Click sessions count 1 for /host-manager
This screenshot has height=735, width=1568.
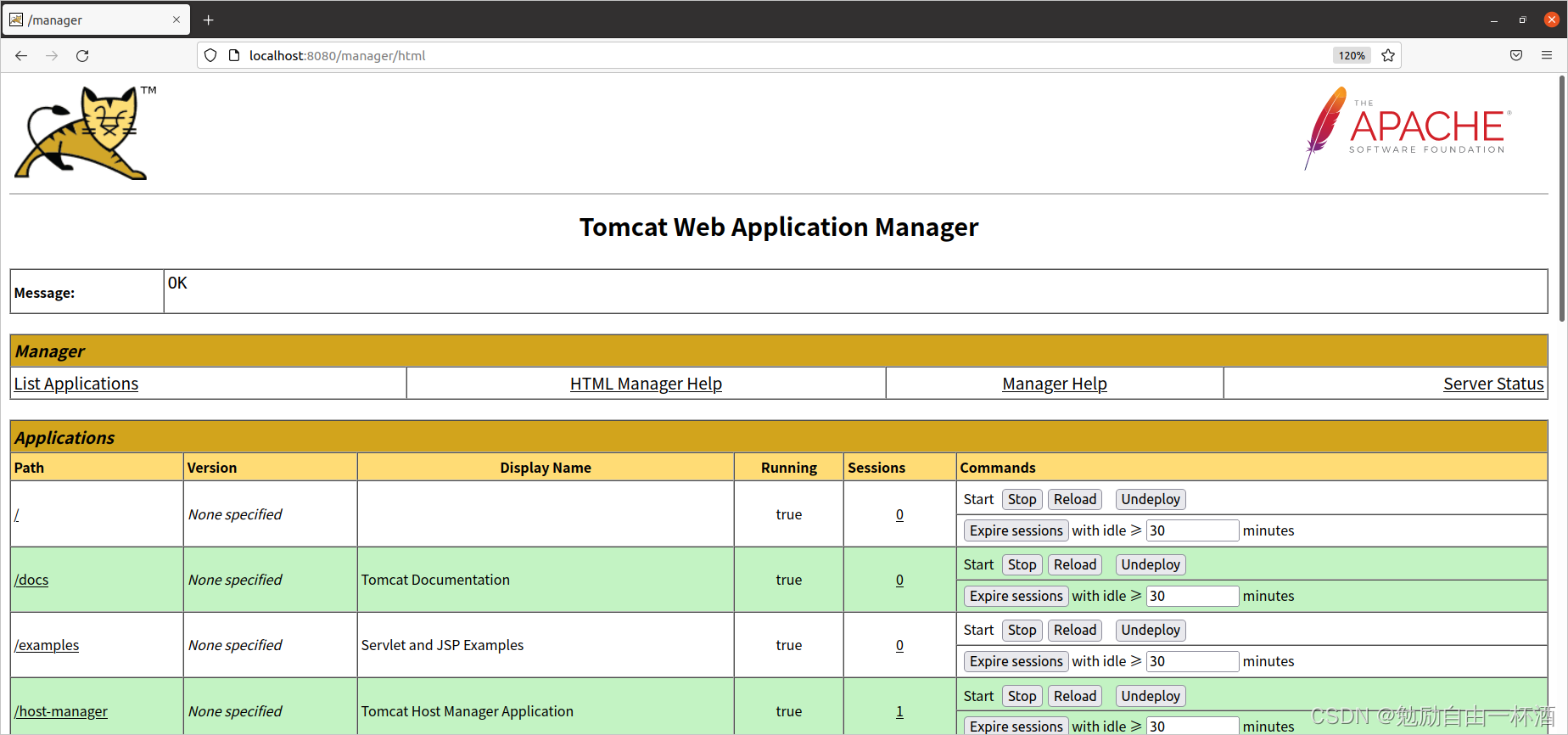(899, 711)
